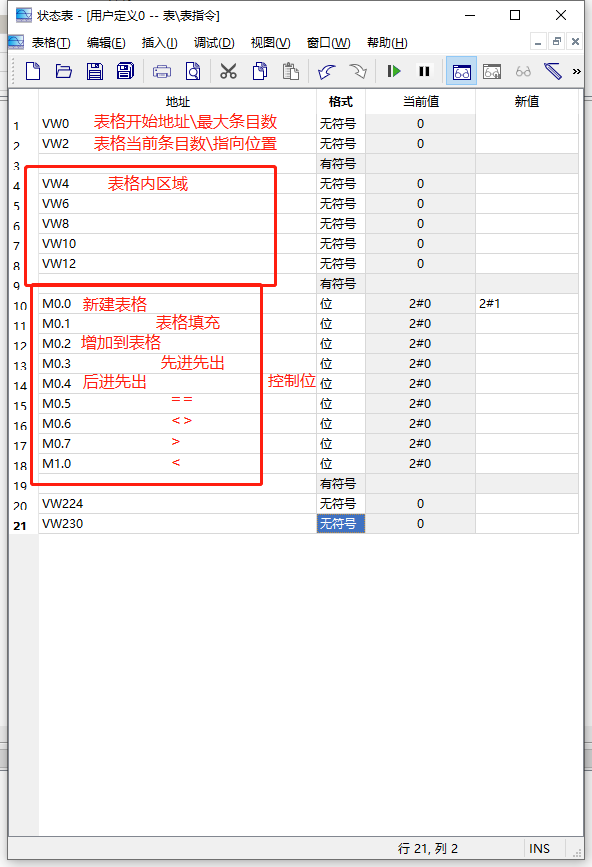Click the app icon in the title bar
Image resolution: width=592 pixels, height=867 pixels.
pos(24,15)
